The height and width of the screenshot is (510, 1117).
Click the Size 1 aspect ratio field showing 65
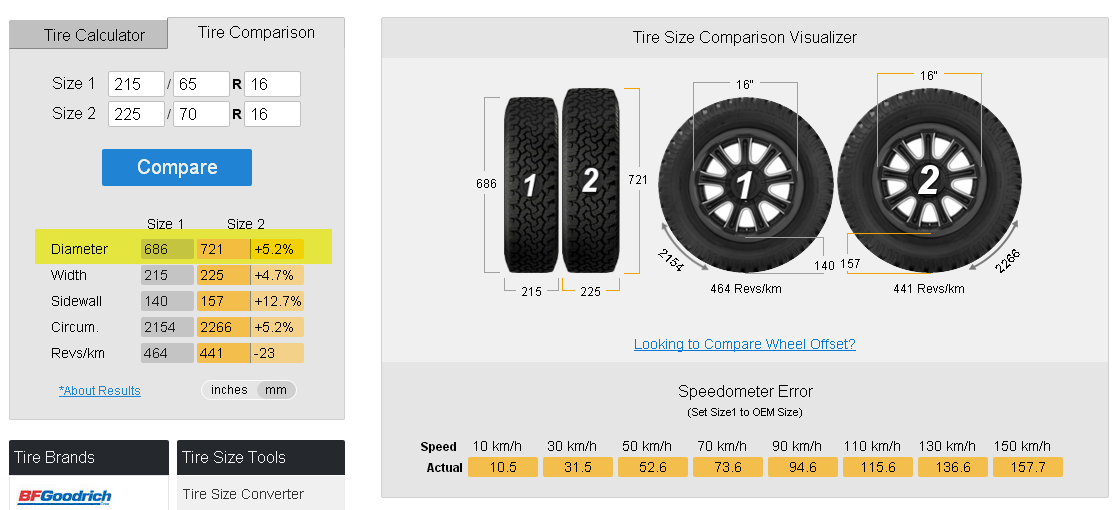(201, 84)
